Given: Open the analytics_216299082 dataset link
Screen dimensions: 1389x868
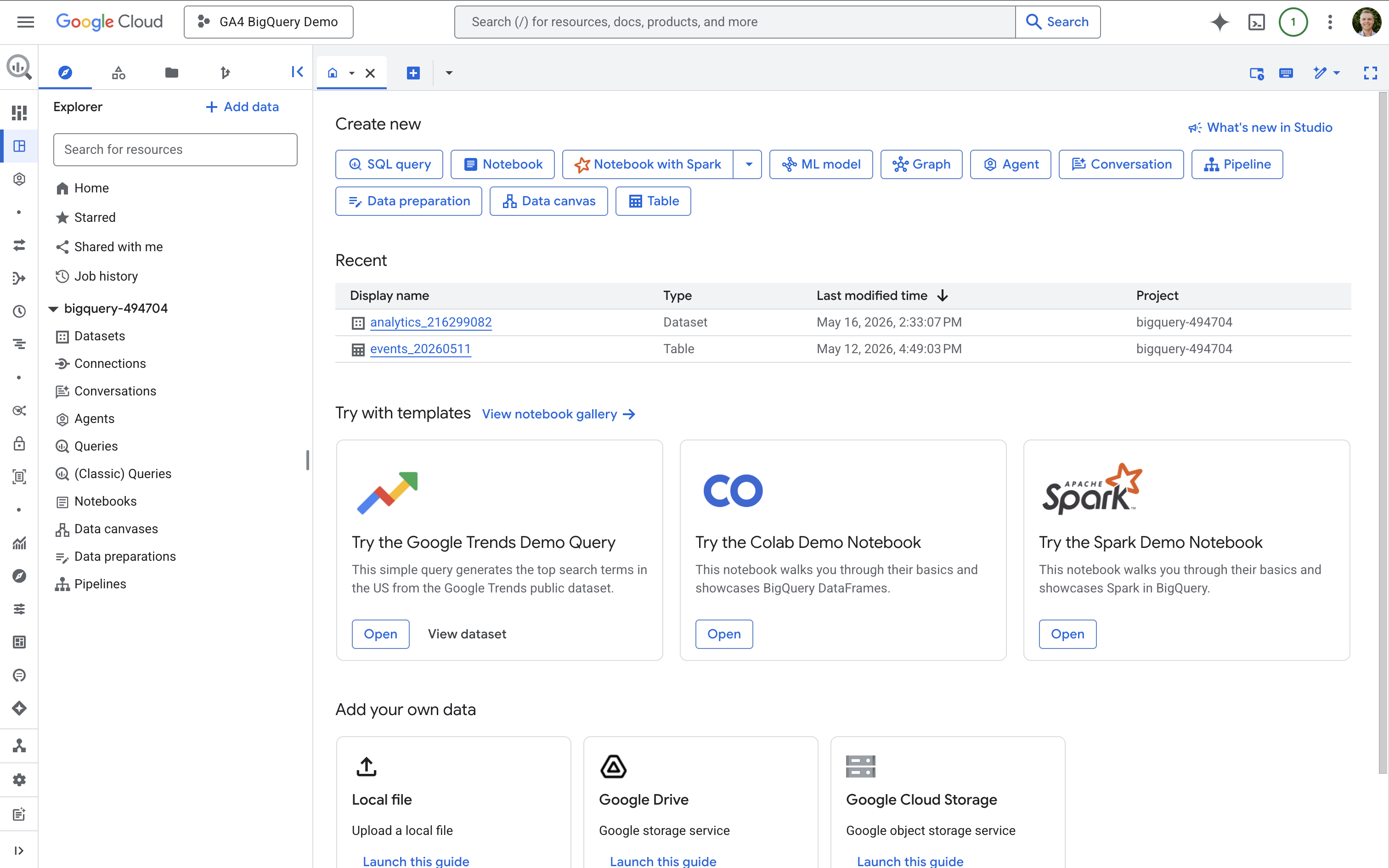Looking at the screenshot, I should point(430,322).
